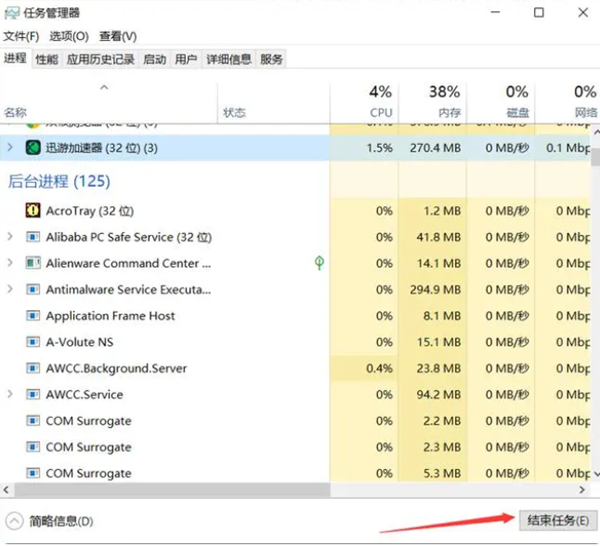Image resolution: width=600 pixels, height=546 pixels.
Task: Click the horizontal scrollbar thumb
Action: coord(172,490)
